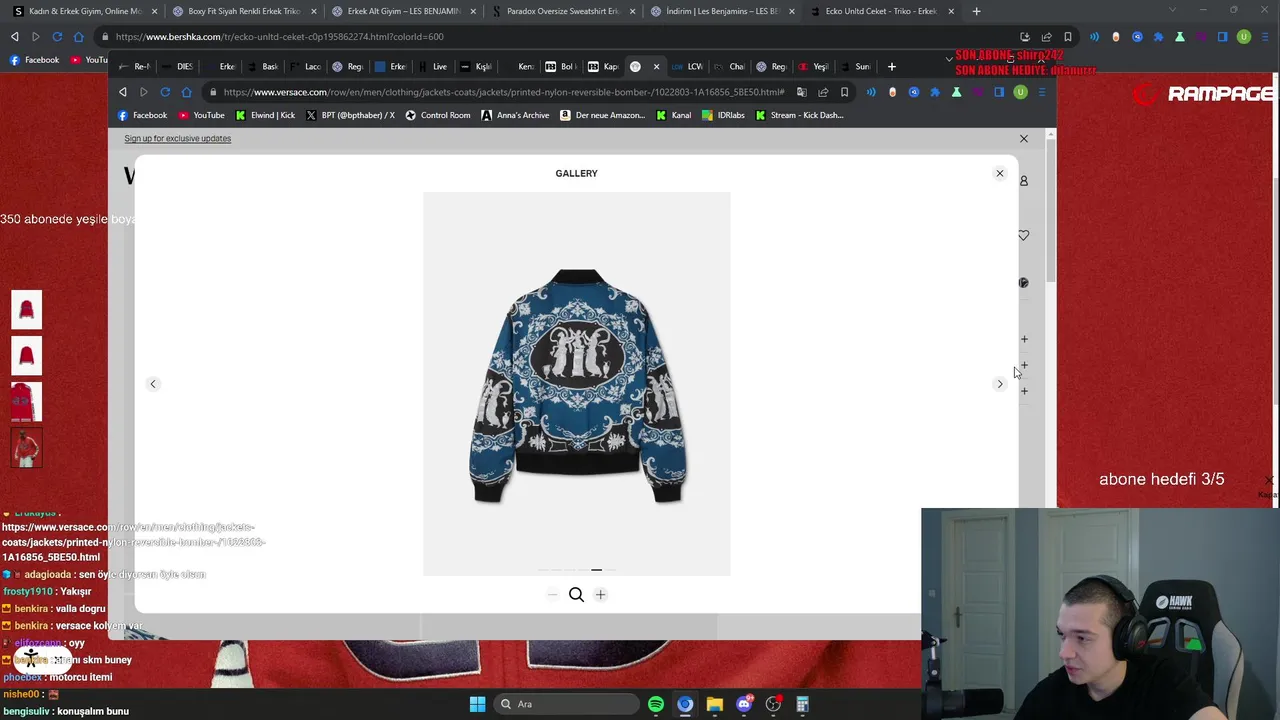Switch to 'Kadın & Erkek Giyim' Bershka tab

click(x=83, y=11)
